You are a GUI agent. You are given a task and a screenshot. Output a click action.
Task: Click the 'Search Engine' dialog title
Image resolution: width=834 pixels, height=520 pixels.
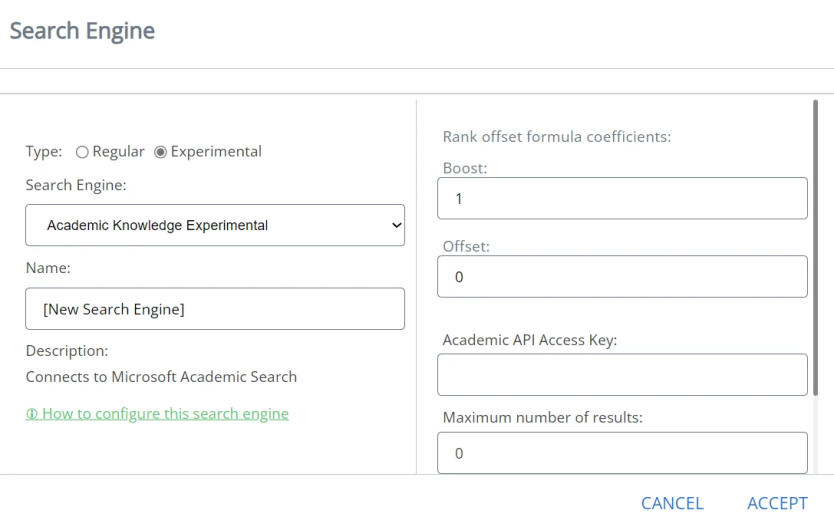(x=83, y=31)
